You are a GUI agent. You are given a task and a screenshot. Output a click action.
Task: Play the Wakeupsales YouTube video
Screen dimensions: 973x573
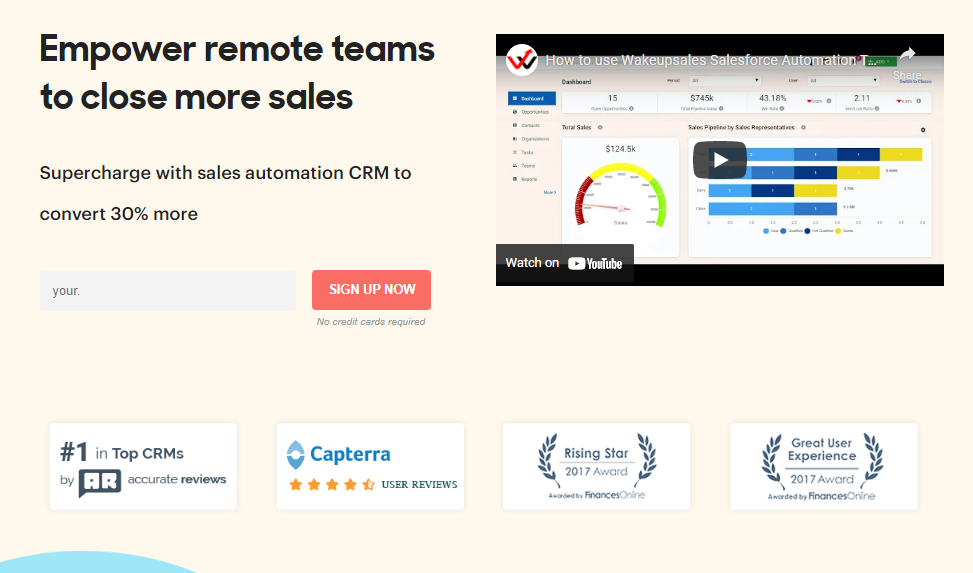click(x=720, y=160)
